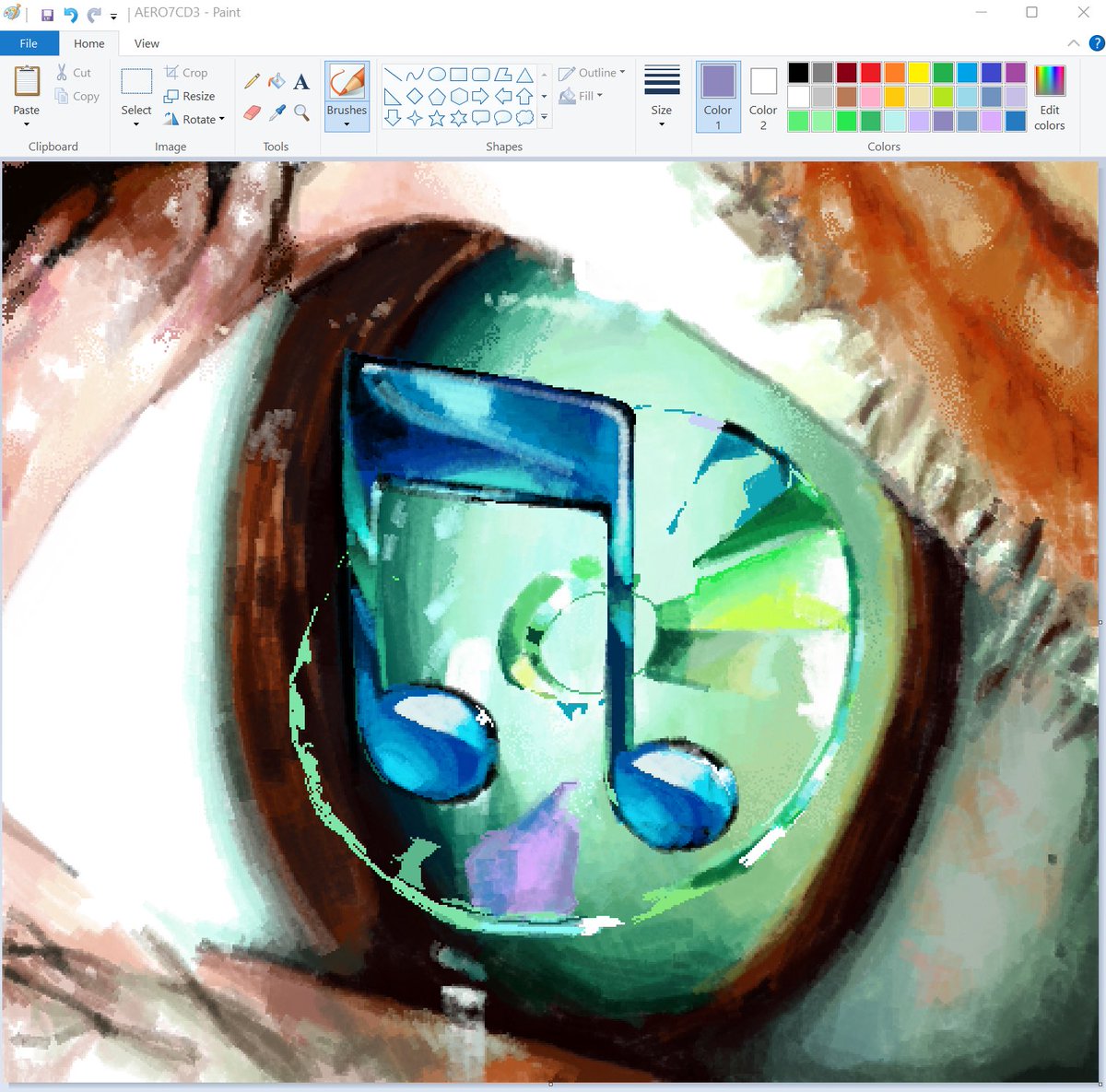The image size is (1106, 1092).
Task: Choose the Oval shape
Action: pos(437,75)
